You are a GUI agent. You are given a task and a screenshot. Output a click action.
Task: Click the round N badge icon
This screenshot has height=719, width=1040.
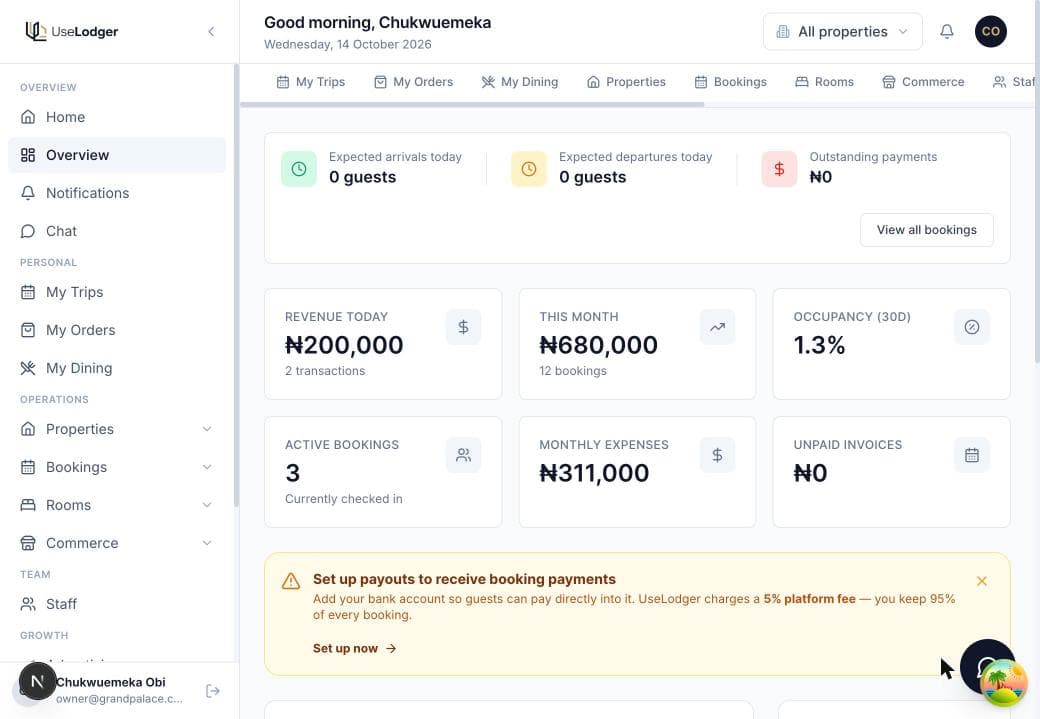click(x=37, y=681)
